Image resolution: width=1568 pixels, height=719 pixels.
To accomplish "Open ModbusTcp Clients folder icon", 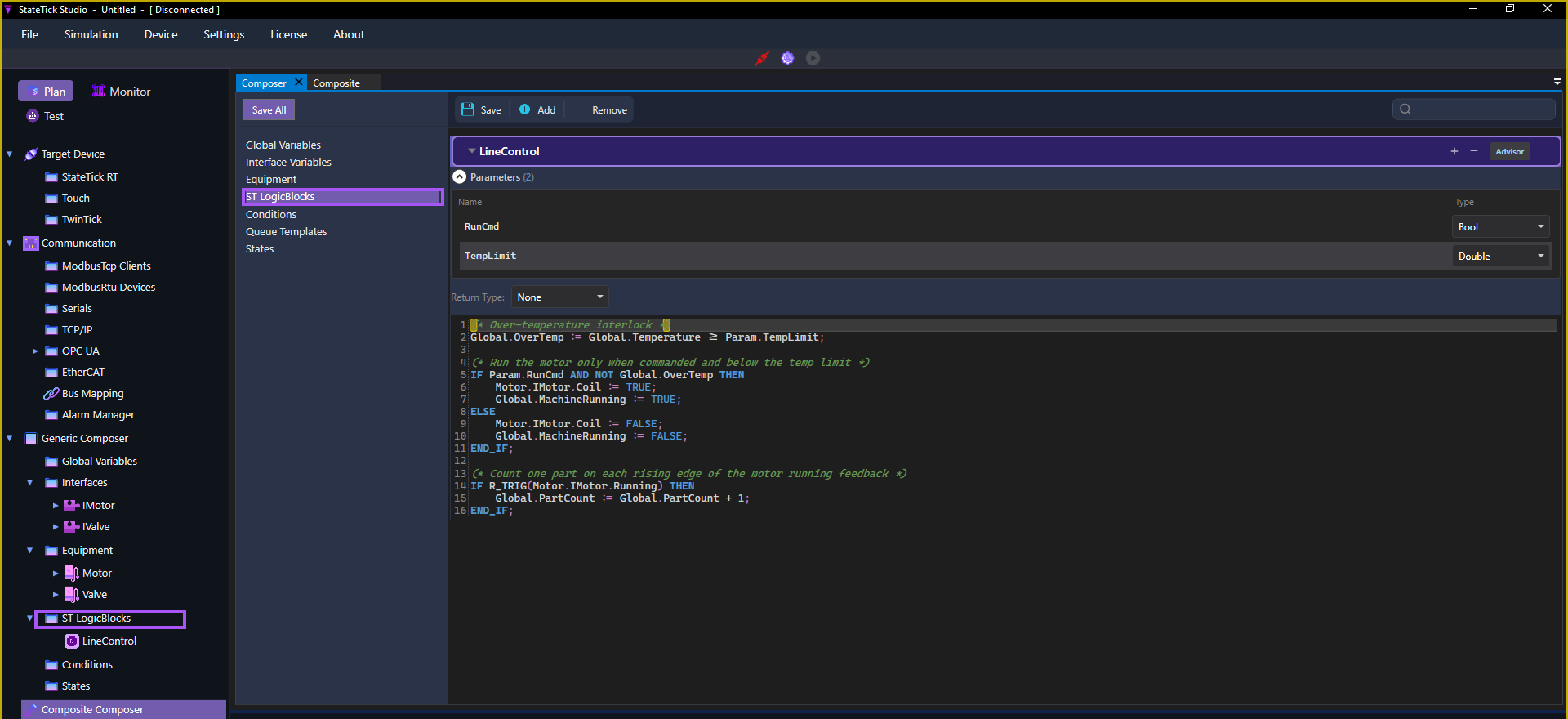I will tap(51, 266).
